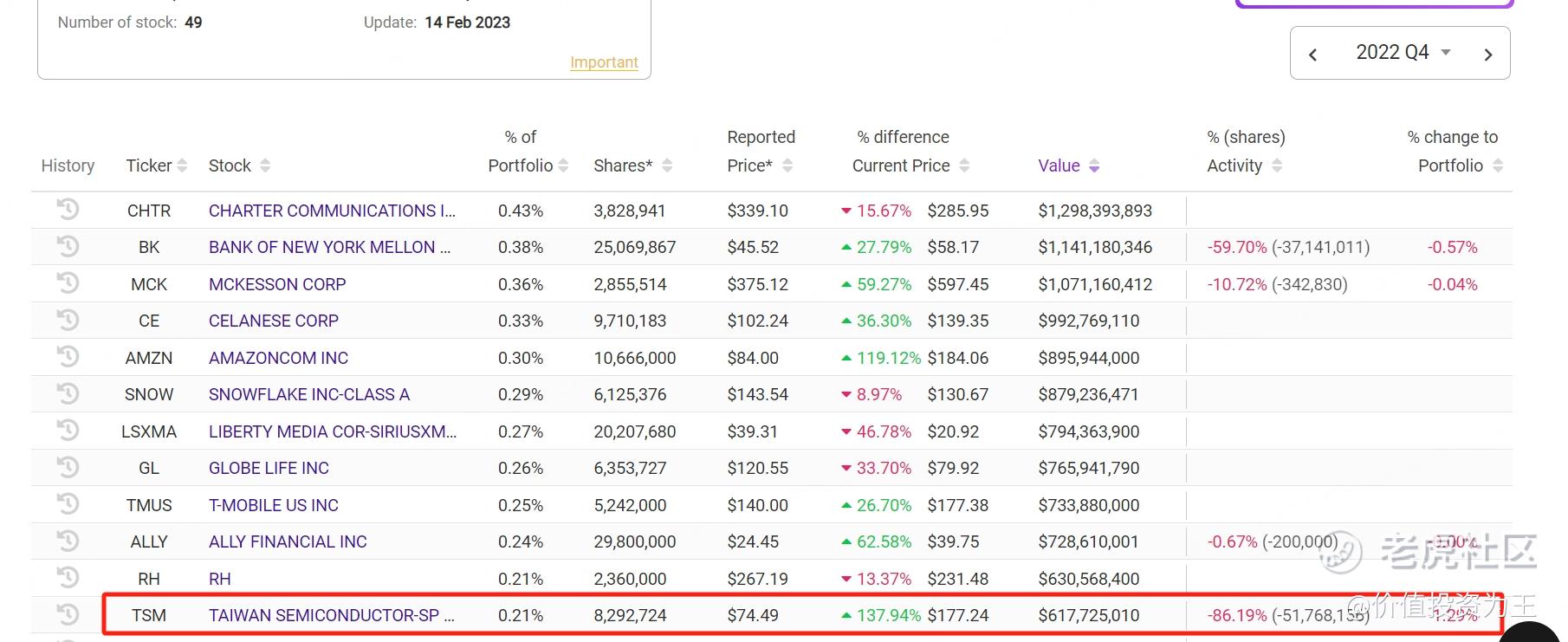Screen dimensions: 1568x642
Task: Open LIBERTY MEDIA COR-SIRIUSXM link
Action: (x=333, y=431)
